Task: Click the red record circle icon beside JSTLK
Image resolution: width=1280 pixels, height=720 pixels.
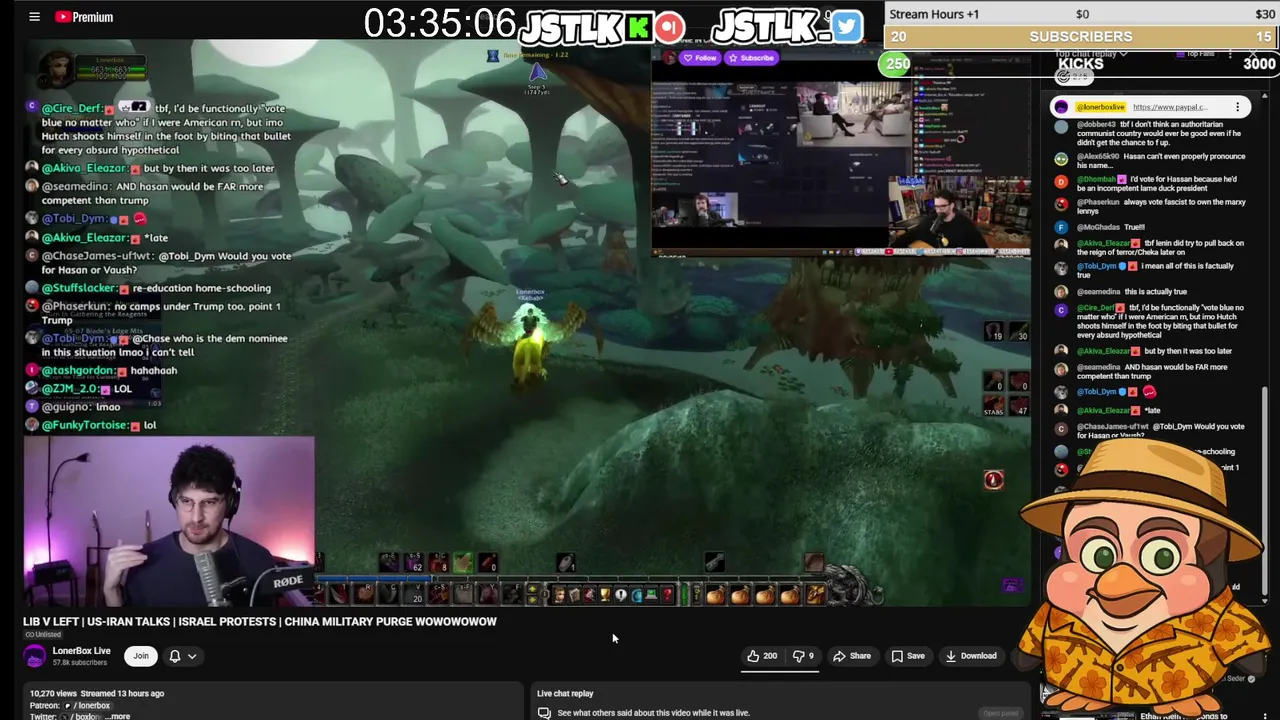Action: click(669, 27)
